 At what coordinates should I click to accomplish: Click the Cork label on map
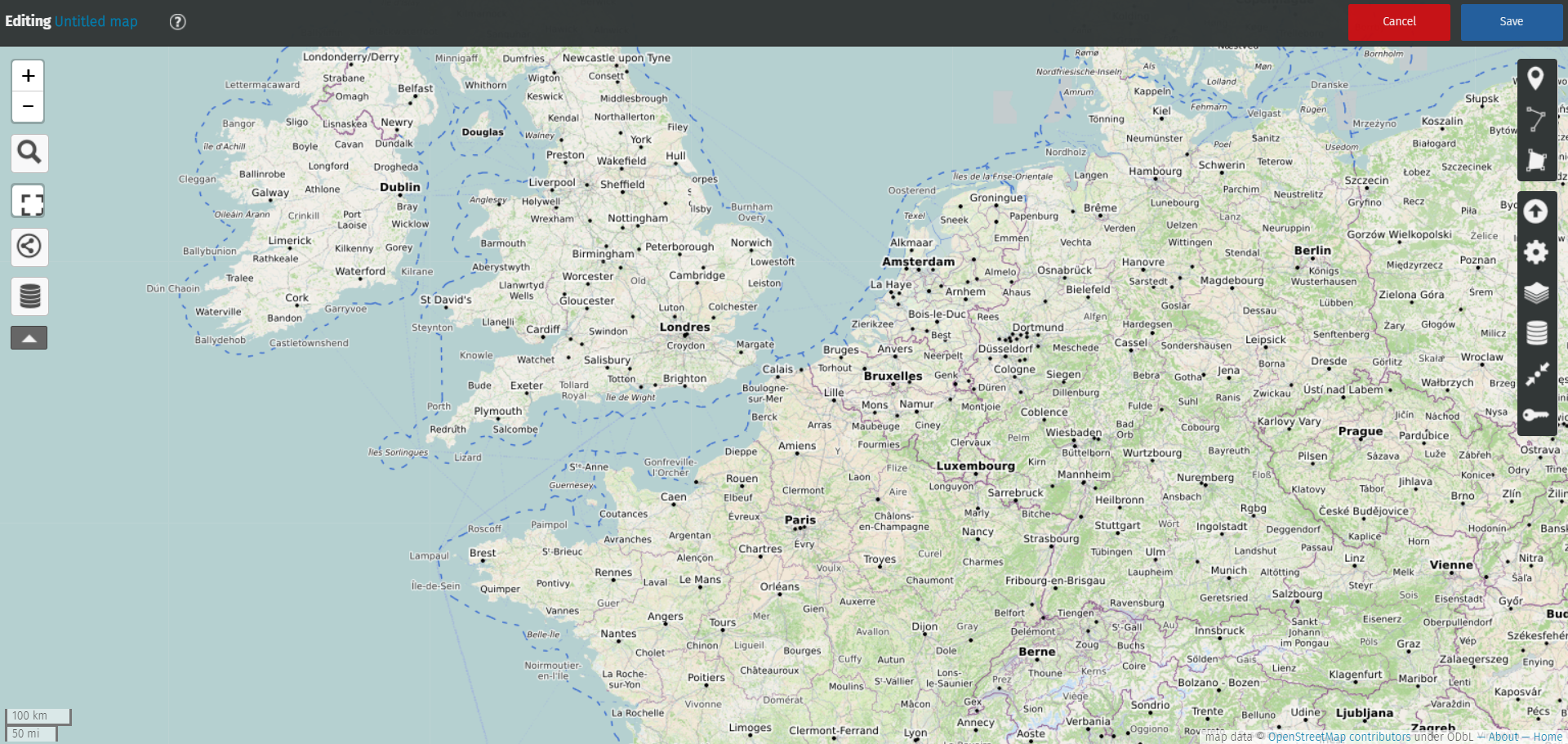[296, 298]
